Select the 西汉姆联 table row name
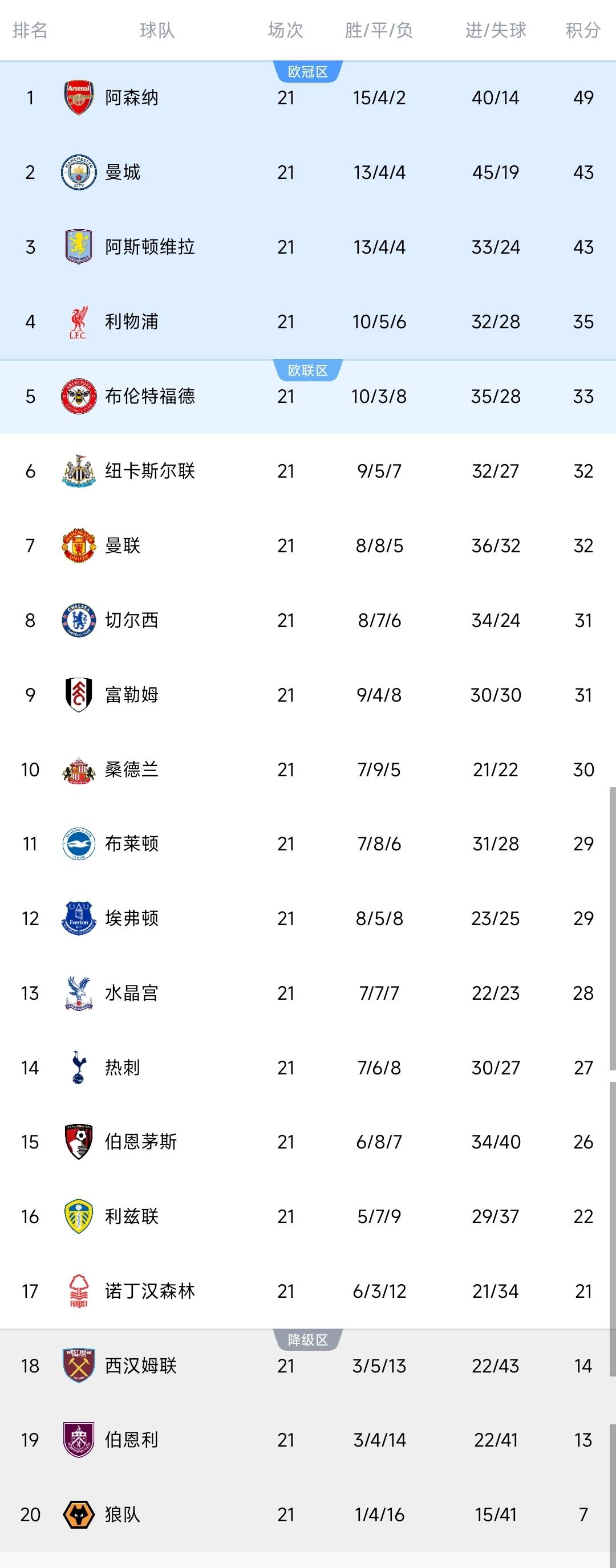Image resolution: width=616 pixels, height=1568 pixels. (x=141, y=1366)
